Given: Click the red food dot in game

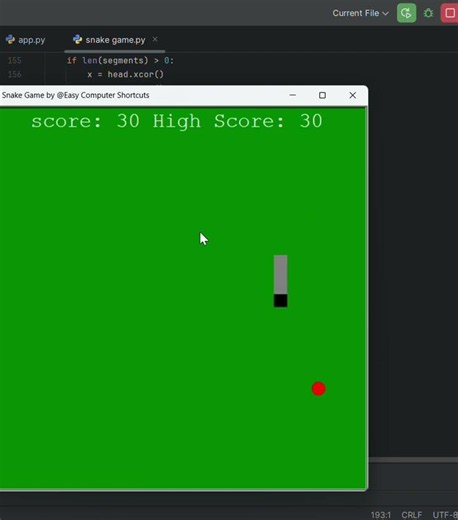Looking at the screenshot, I should point(319,389).
